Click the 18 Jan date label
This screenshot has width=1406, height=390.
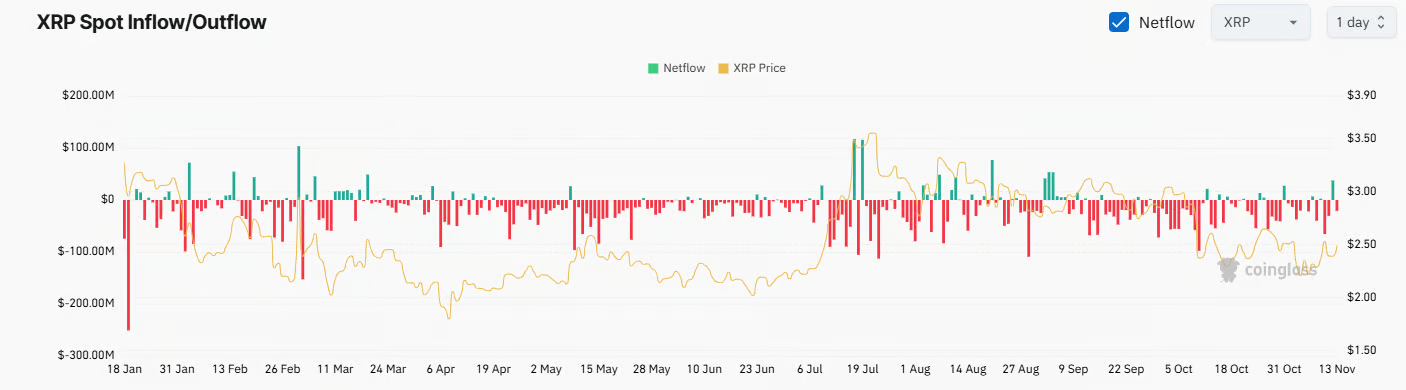click(125, 369)
